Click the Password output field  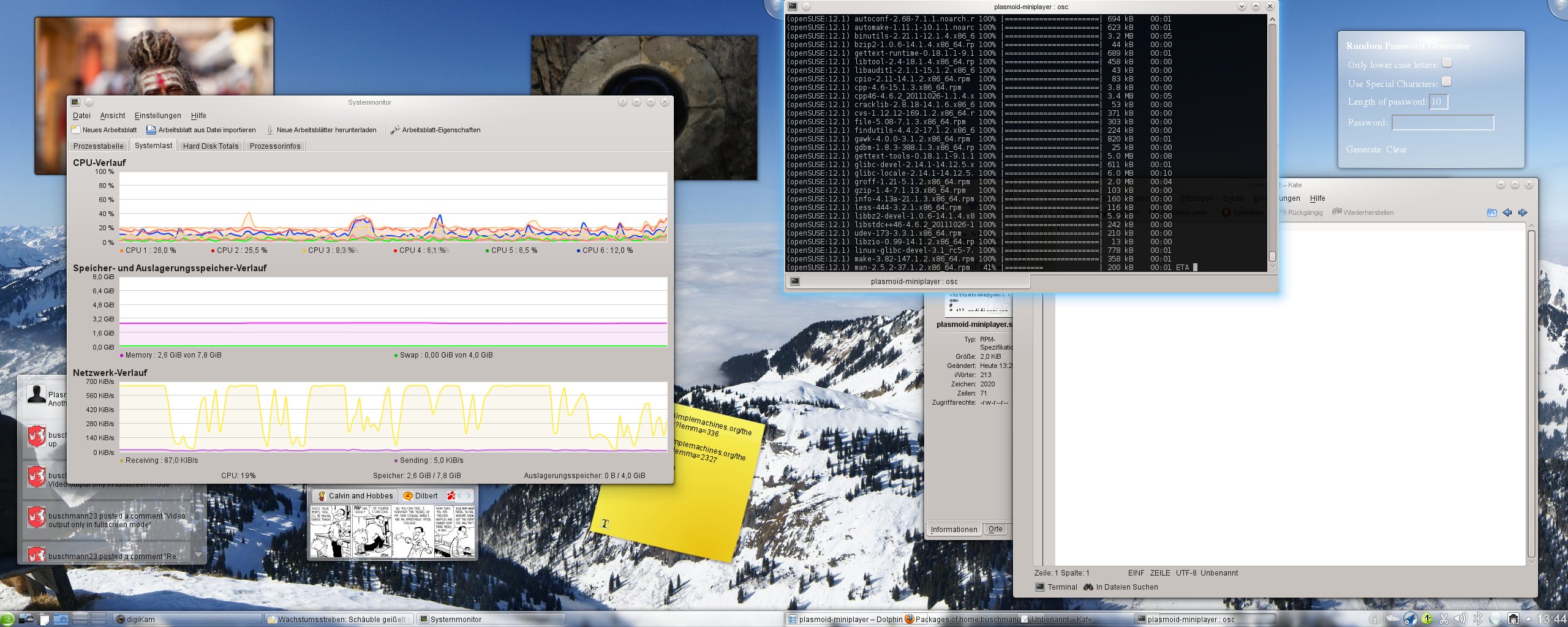point(1442,122)
